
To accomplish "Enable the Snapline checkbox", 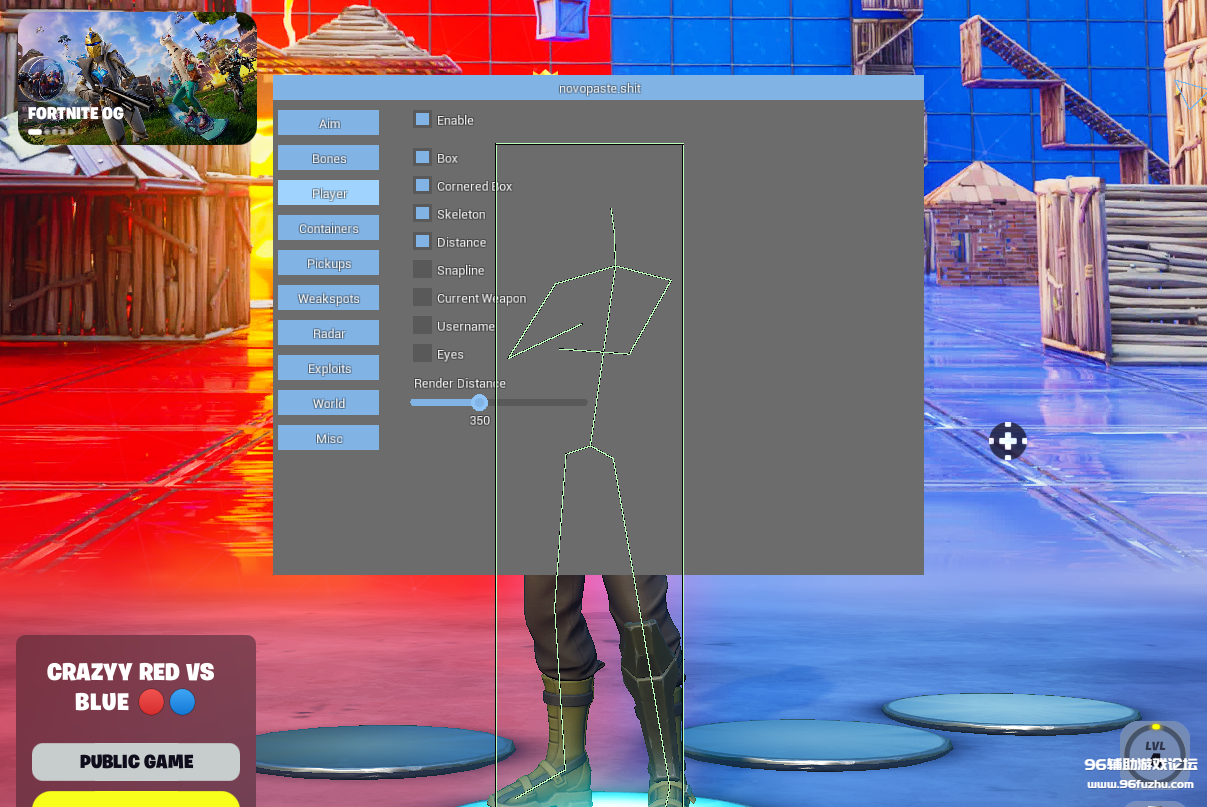I will pos(422,269).
